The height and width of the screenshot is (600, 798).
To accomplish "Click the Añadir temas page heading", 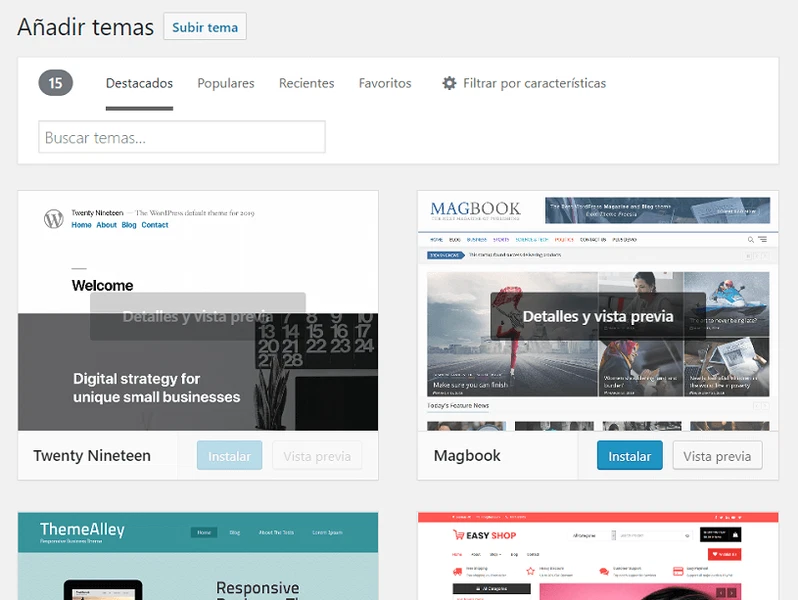I will [x=86, y=26].
